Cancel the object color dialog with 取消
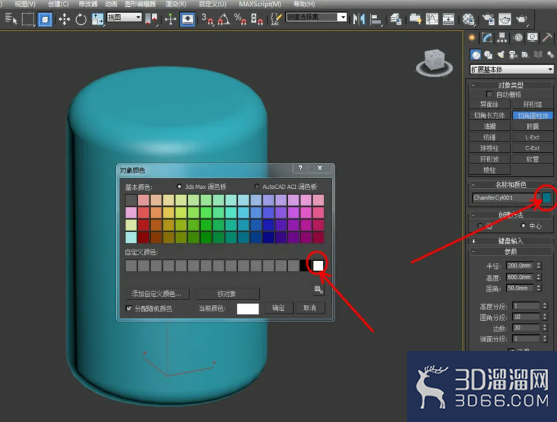 (310, 308)
